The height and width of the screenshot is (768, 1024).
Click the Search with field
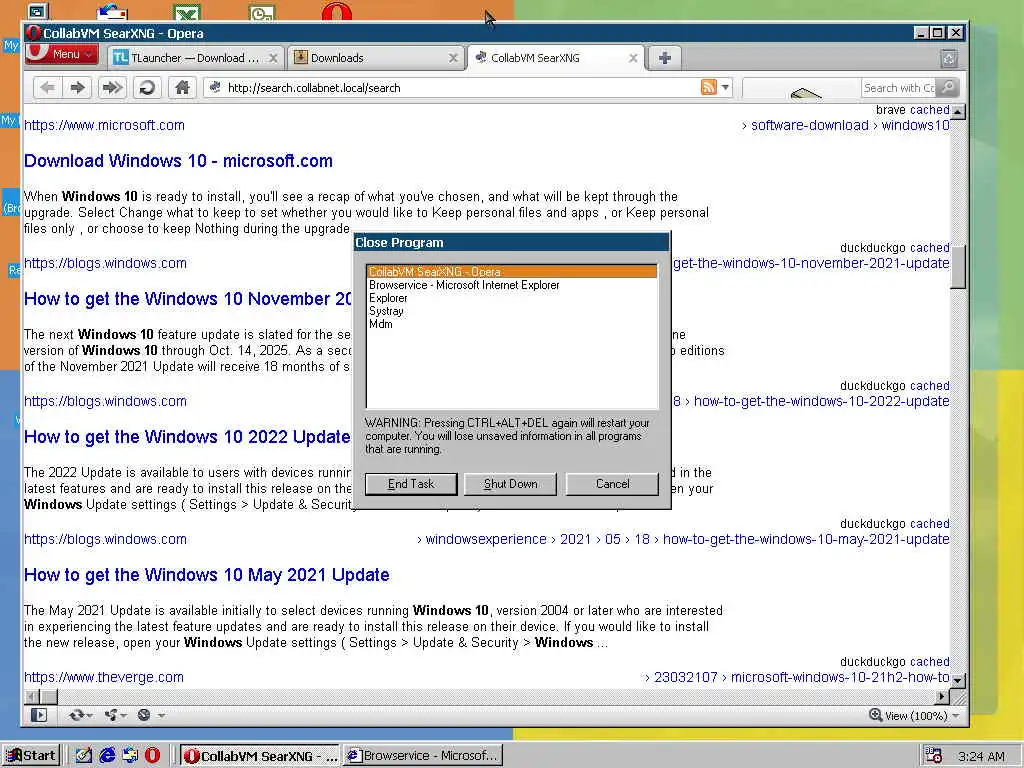tap(899, 88)
